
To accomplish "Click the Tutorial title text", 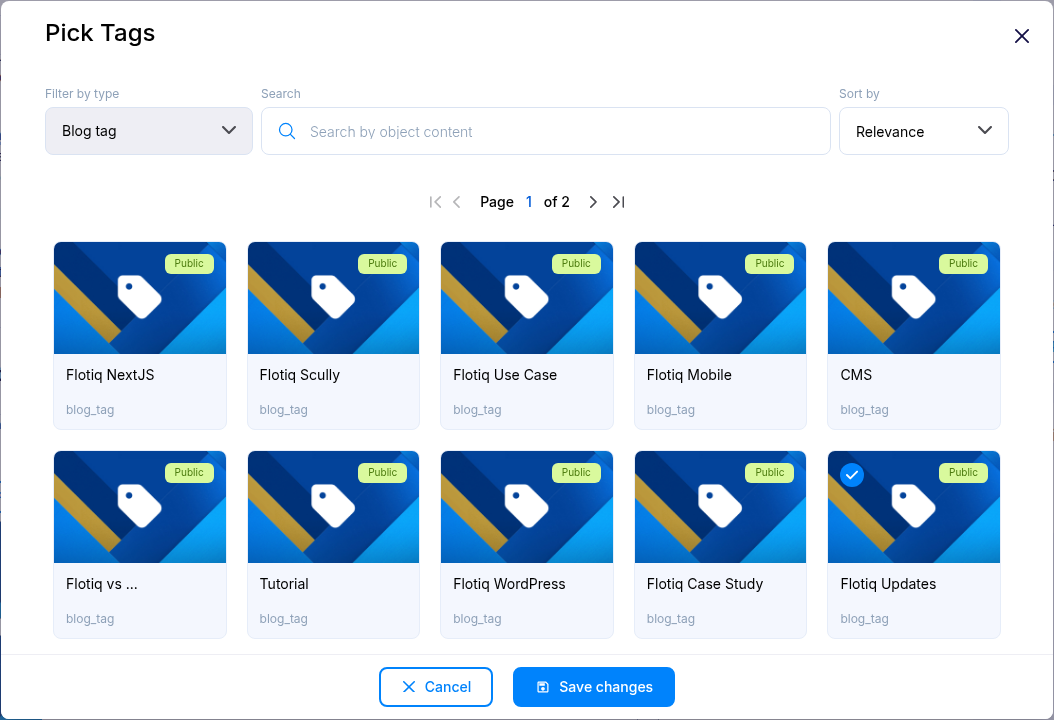I will click(284, 584).
